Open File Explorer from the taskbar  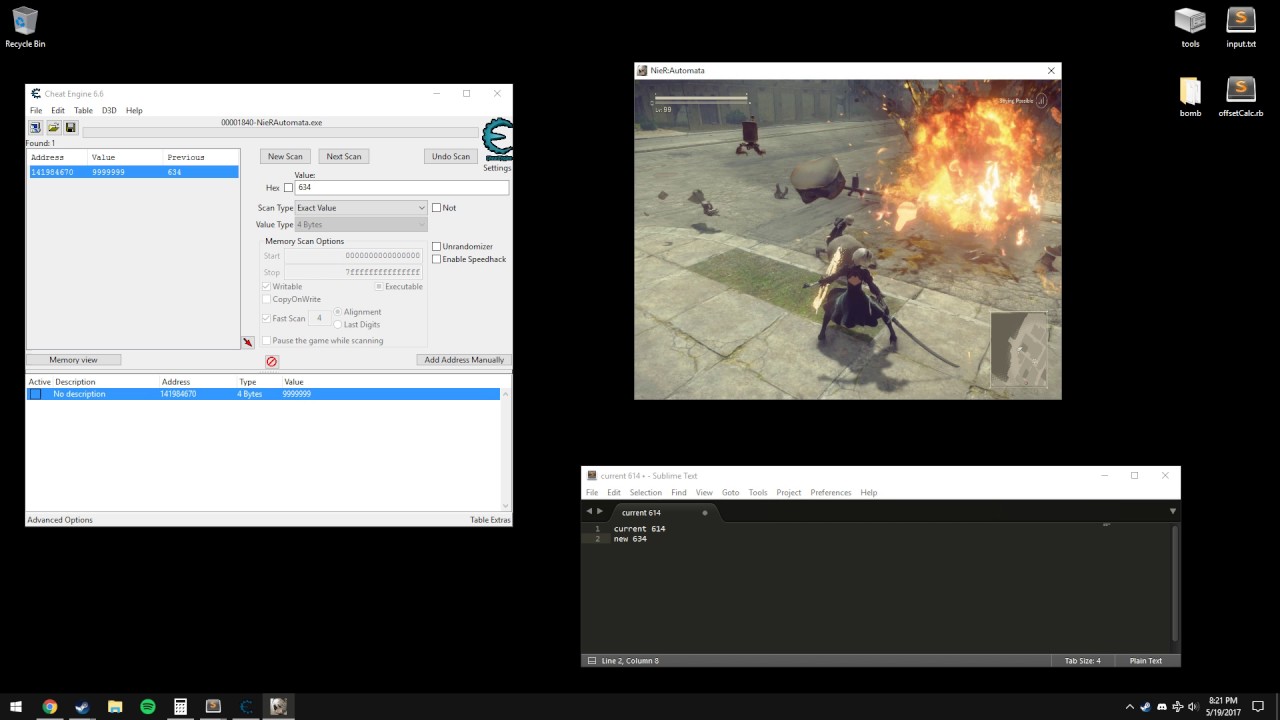tap(115, 707)
